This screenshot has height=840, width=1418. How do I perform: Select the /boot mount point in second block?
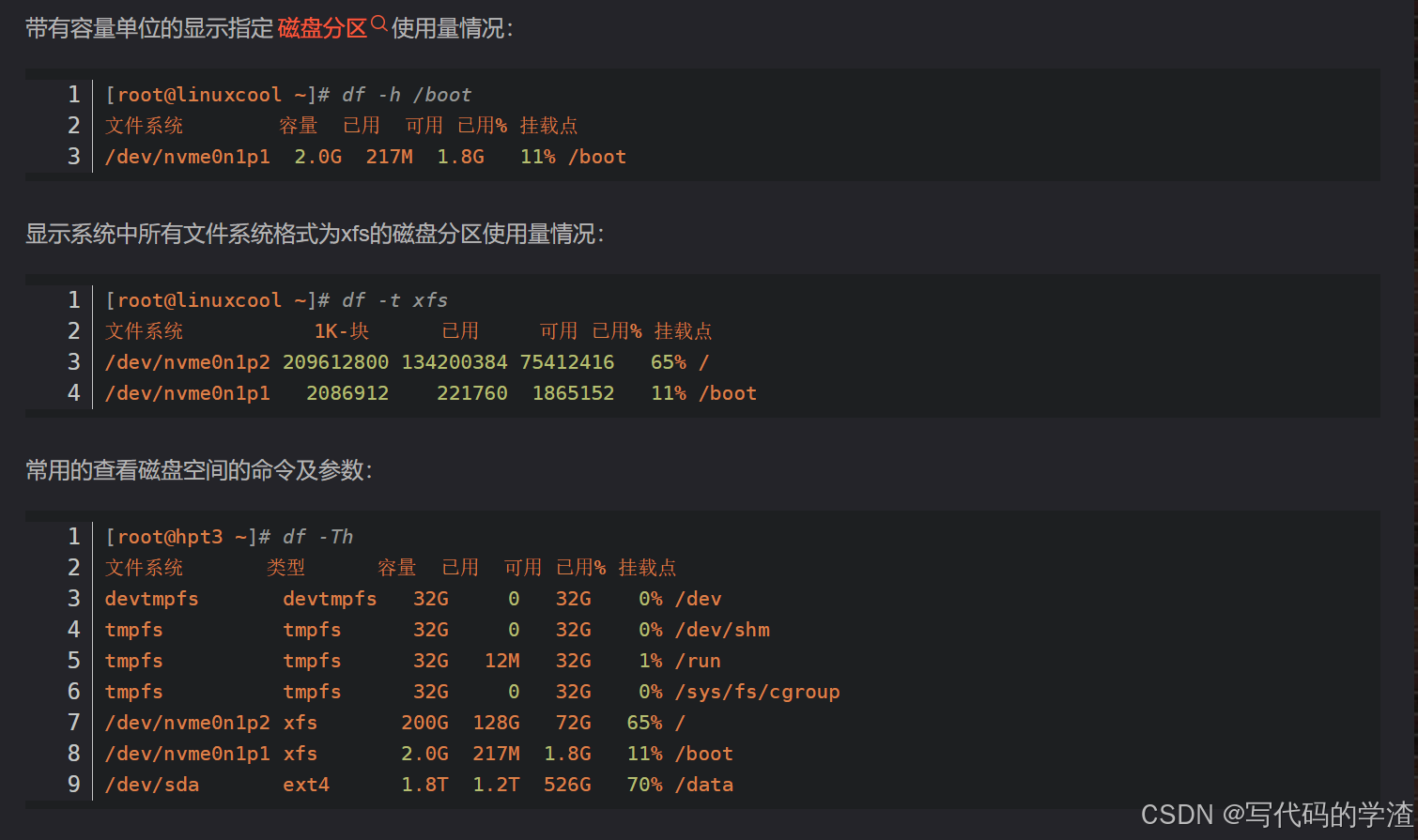[728, 392]
